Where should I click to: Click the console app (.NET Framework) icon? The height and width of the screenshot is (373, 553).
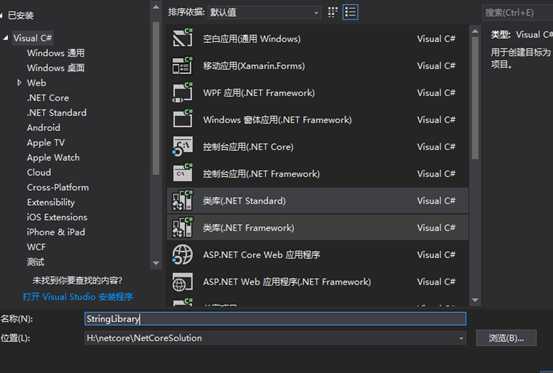coord(182,173)
